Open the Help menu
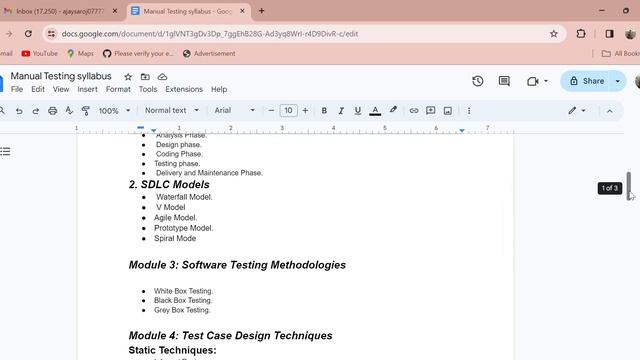 click(219, 89)
